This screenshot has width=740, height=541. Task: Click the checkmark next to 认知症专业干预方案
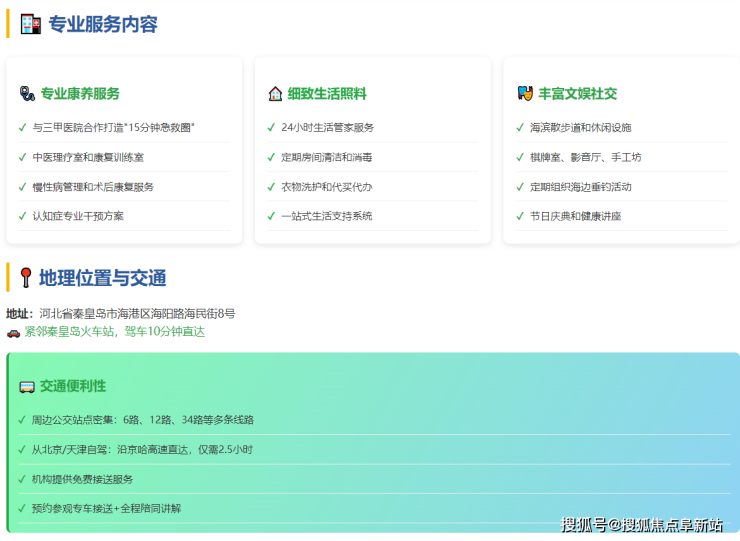pos(22,216)
